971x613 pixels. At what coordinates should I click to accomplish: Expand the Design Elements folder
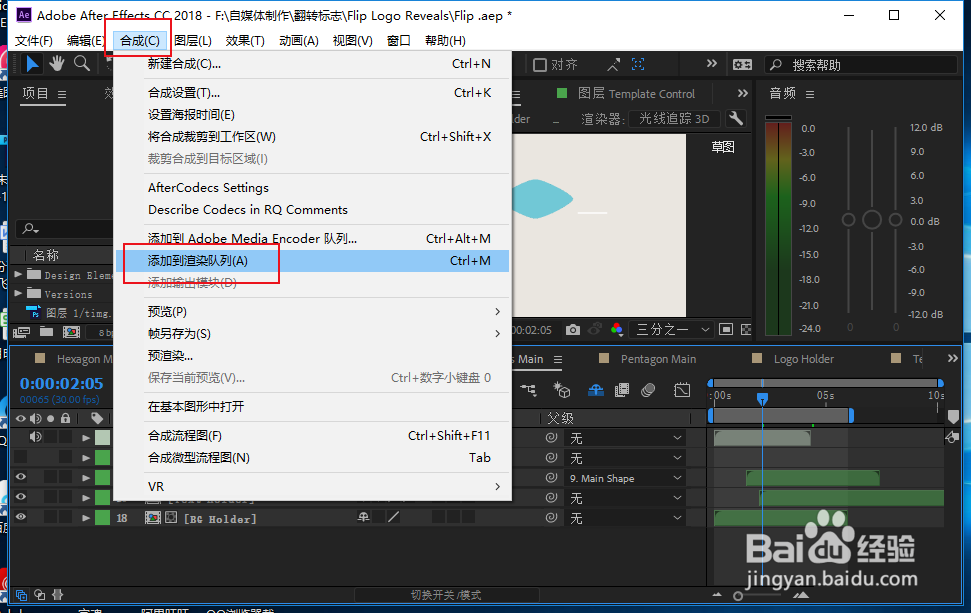[x=18, y=274]
